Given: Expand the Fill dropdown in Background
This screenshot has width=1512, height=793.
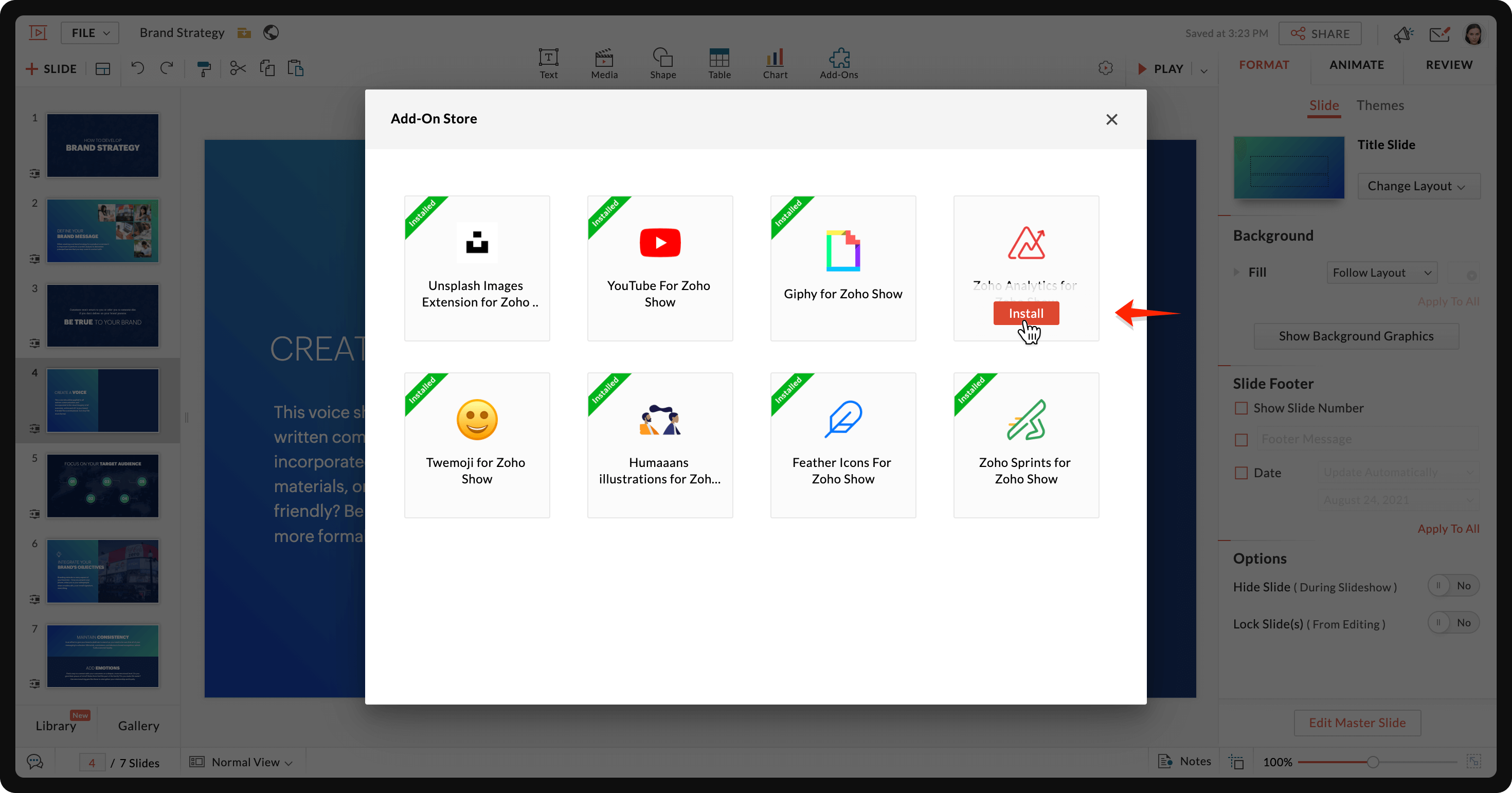Looking at the screenshot, I should 1382,272.
